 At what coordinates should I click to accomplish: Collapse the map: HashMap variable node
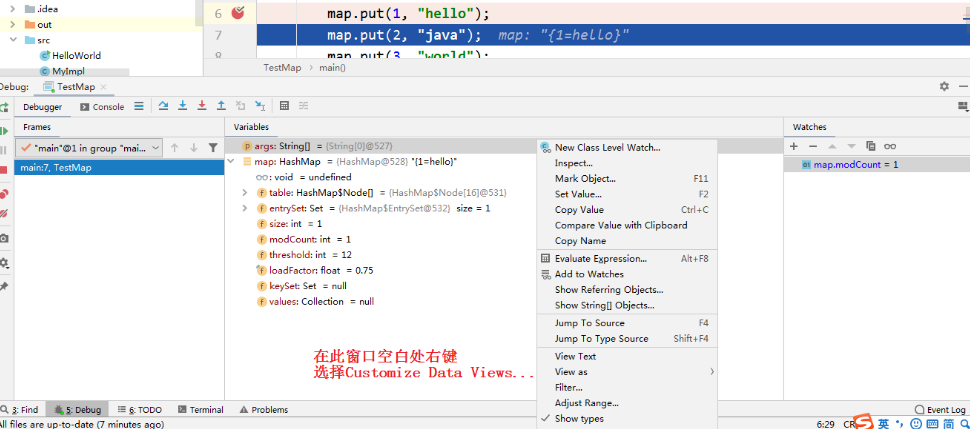[x=231, y=162]
